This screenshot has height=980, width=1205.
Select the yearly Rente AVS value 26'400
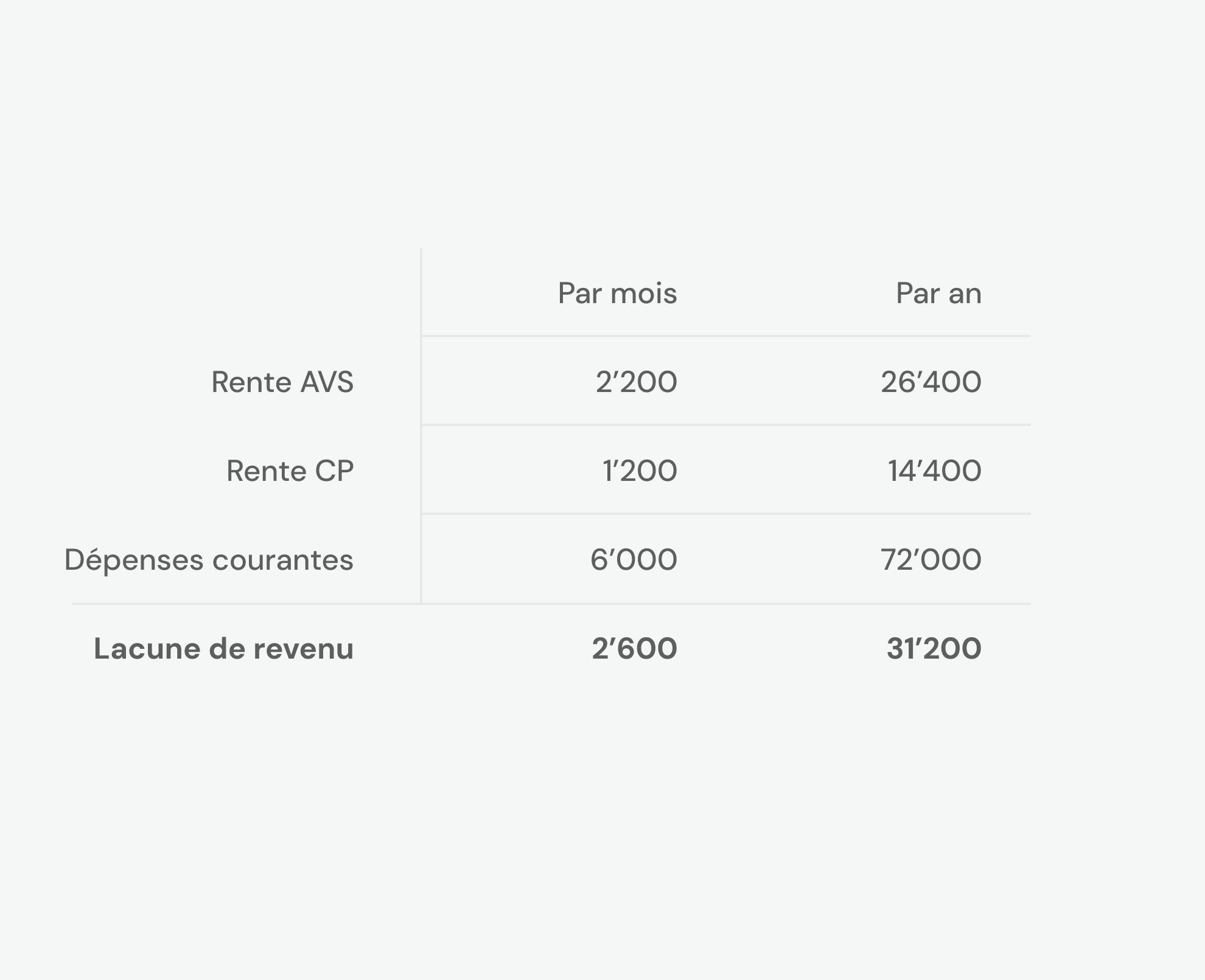[x=931, y=382]
